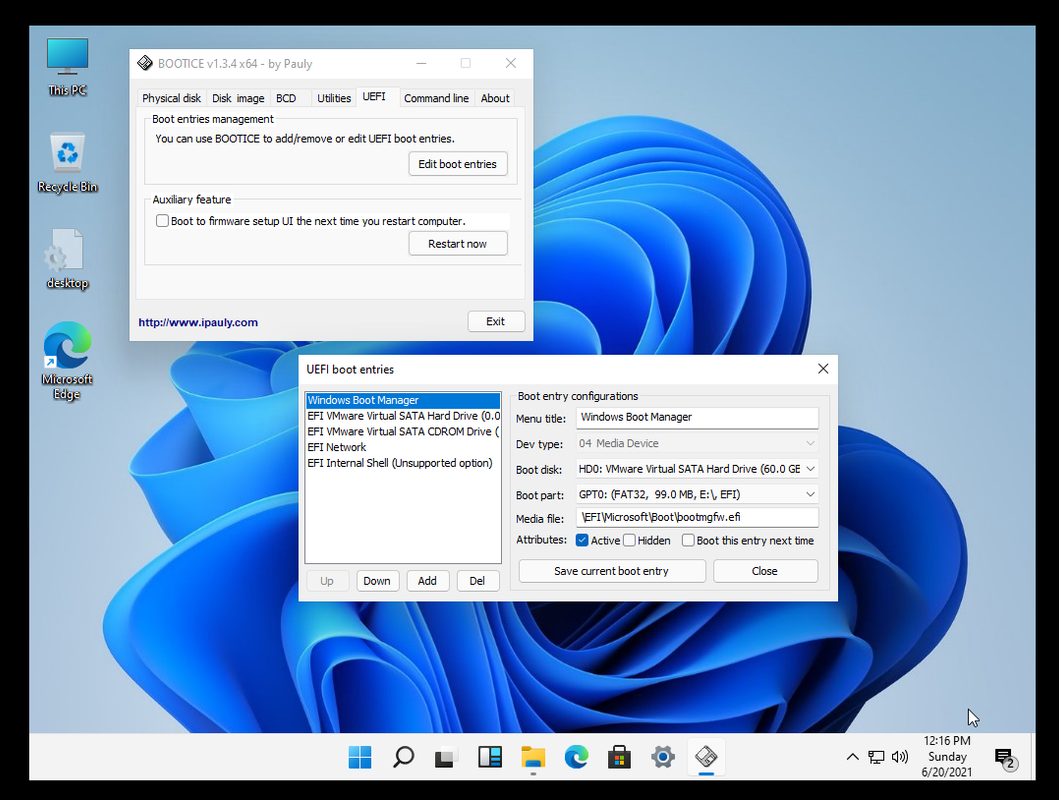Open the taskbar clock and date

coord(946,757)
